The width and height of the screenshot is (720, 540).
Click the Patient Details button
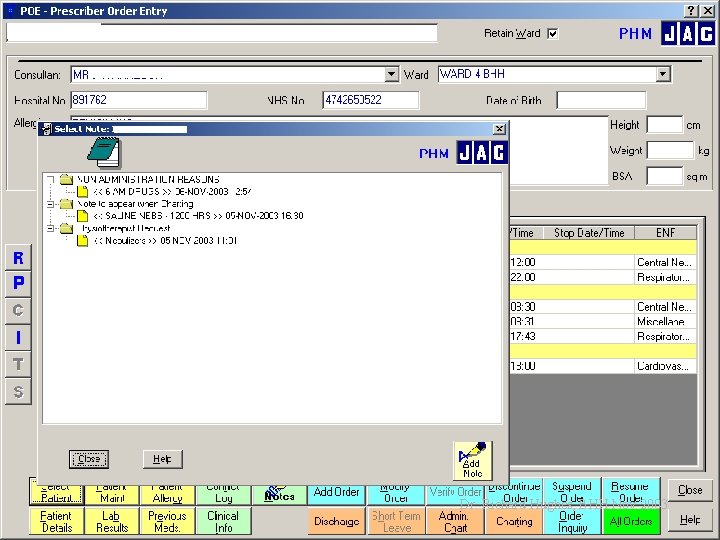point(56,521)
